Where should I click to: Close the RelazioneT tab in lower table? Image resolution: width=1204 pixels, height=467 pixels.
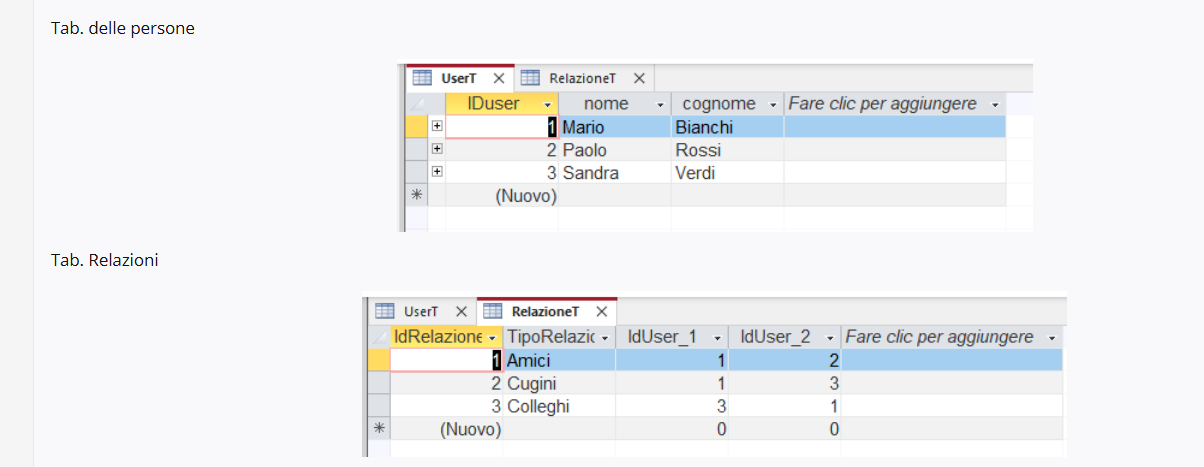[601, 312]
